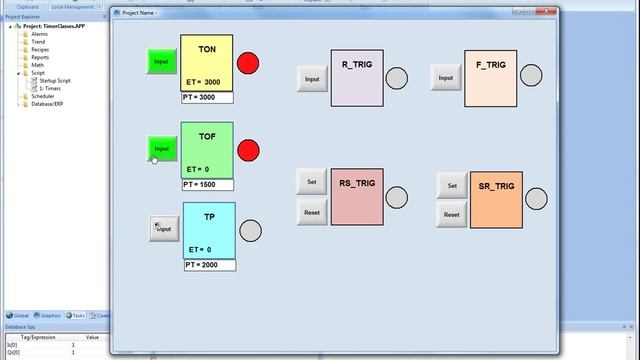This screenshot has height=360, width=640.
Task: Click the red output indicator of TON
Action: pyautogui.click(x=248, y=63)
